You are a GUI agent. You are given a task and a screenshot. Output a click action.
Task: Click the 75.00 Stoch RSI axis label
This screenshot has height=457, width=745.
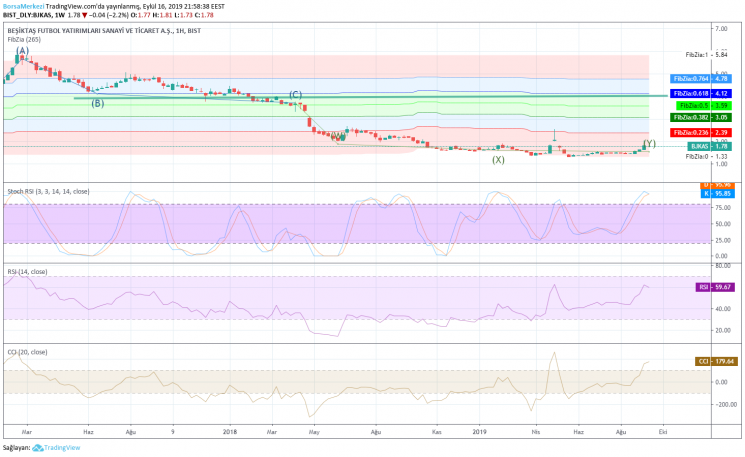point(723,208)
